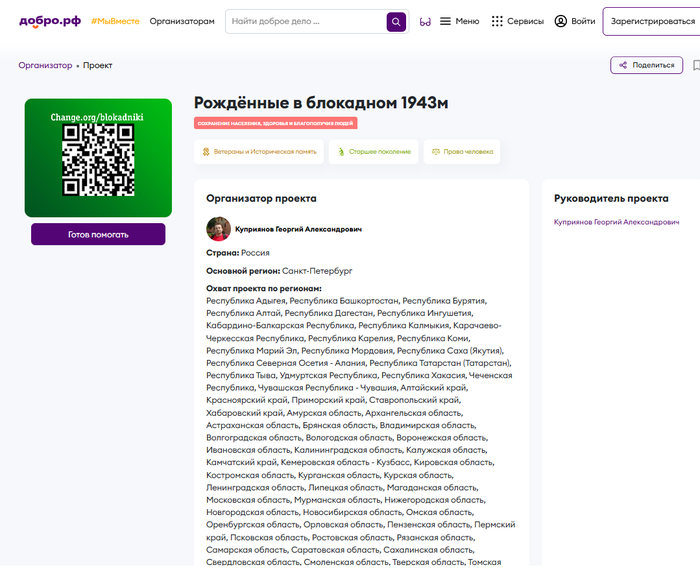Click the QR code project image

[x=98, y=158]
